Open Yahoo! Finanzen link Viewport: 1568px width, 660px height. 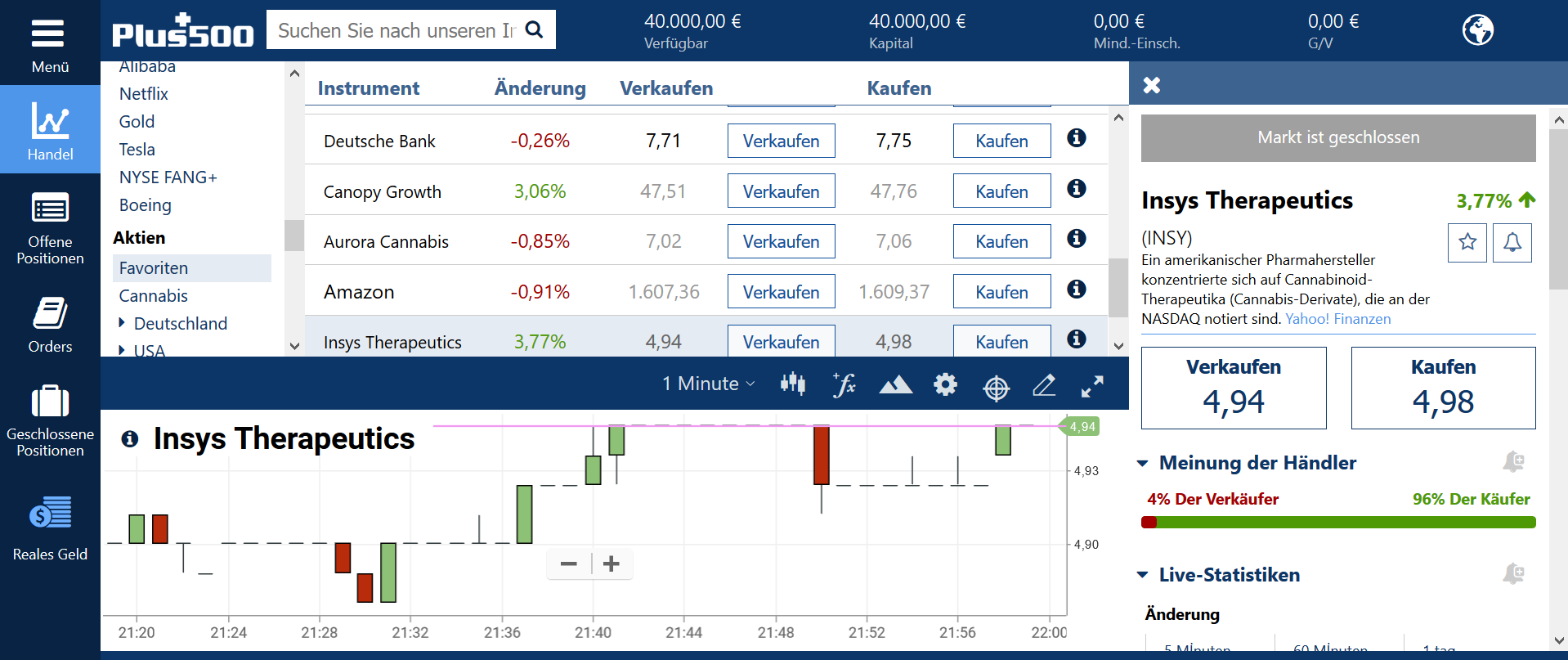click(1337, 319)
